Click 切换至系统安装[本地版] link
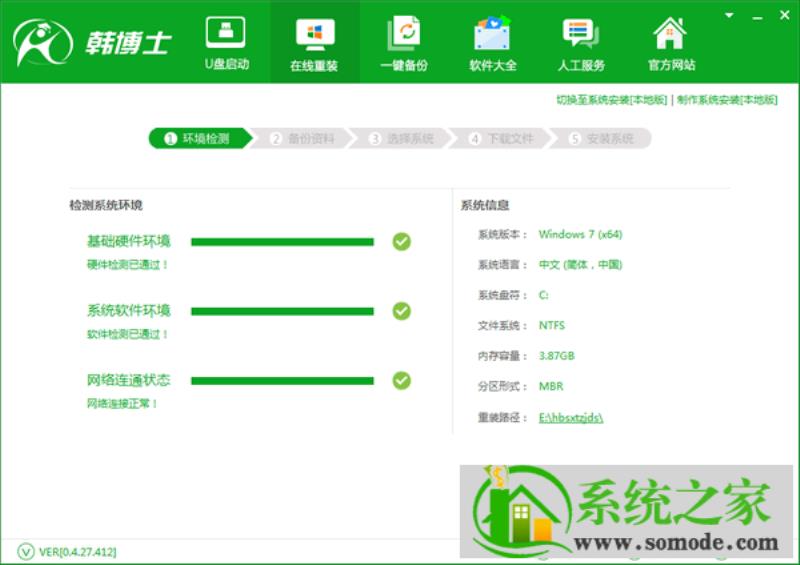Image resolution: width=800 pixels, height=565 pixels. tap(611, 100)
